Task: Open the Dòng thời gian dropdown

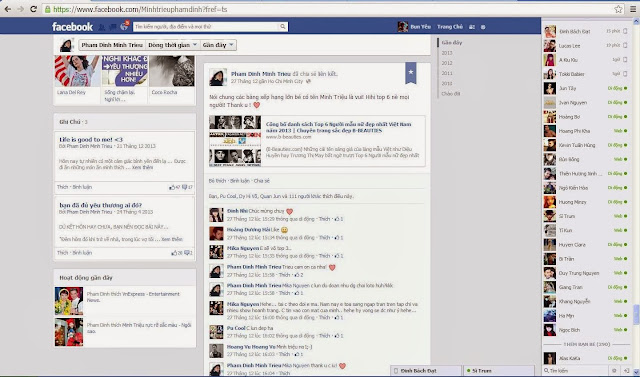Action: 173,45
